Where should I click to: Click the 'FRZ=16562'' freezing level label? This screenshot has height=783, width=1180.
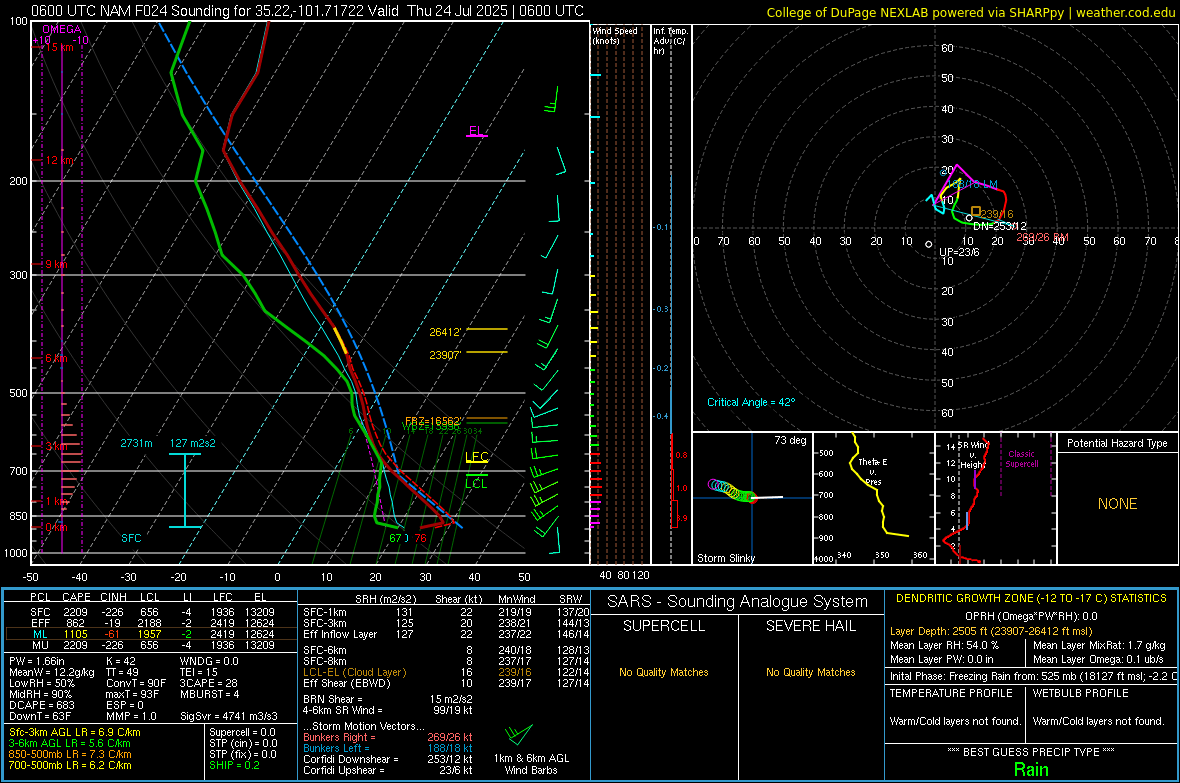[434, 421]
